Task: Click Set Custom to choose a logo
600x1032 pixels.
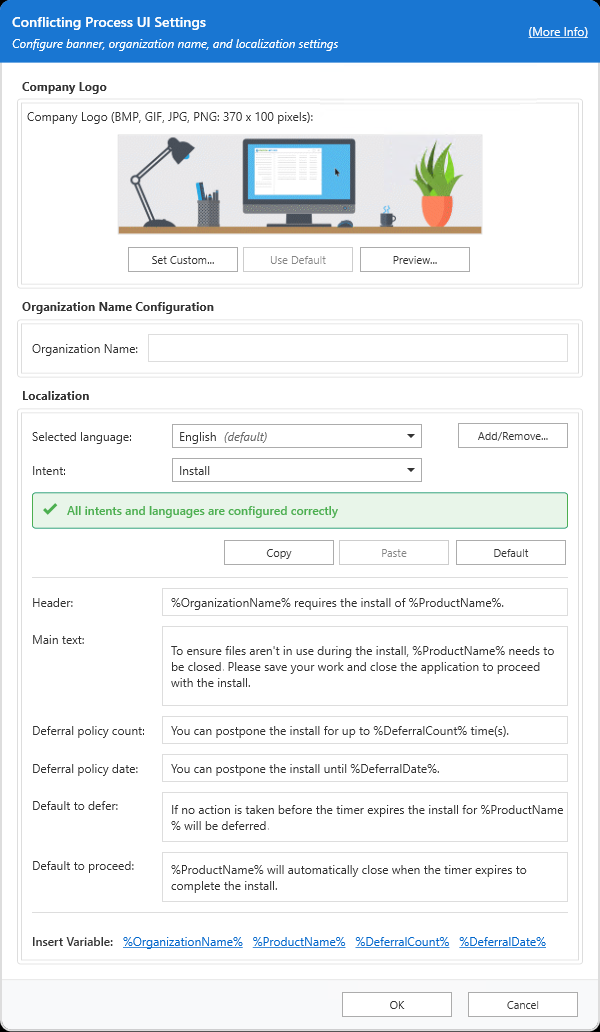Action: pyautogui.click(x=182, y=259)
